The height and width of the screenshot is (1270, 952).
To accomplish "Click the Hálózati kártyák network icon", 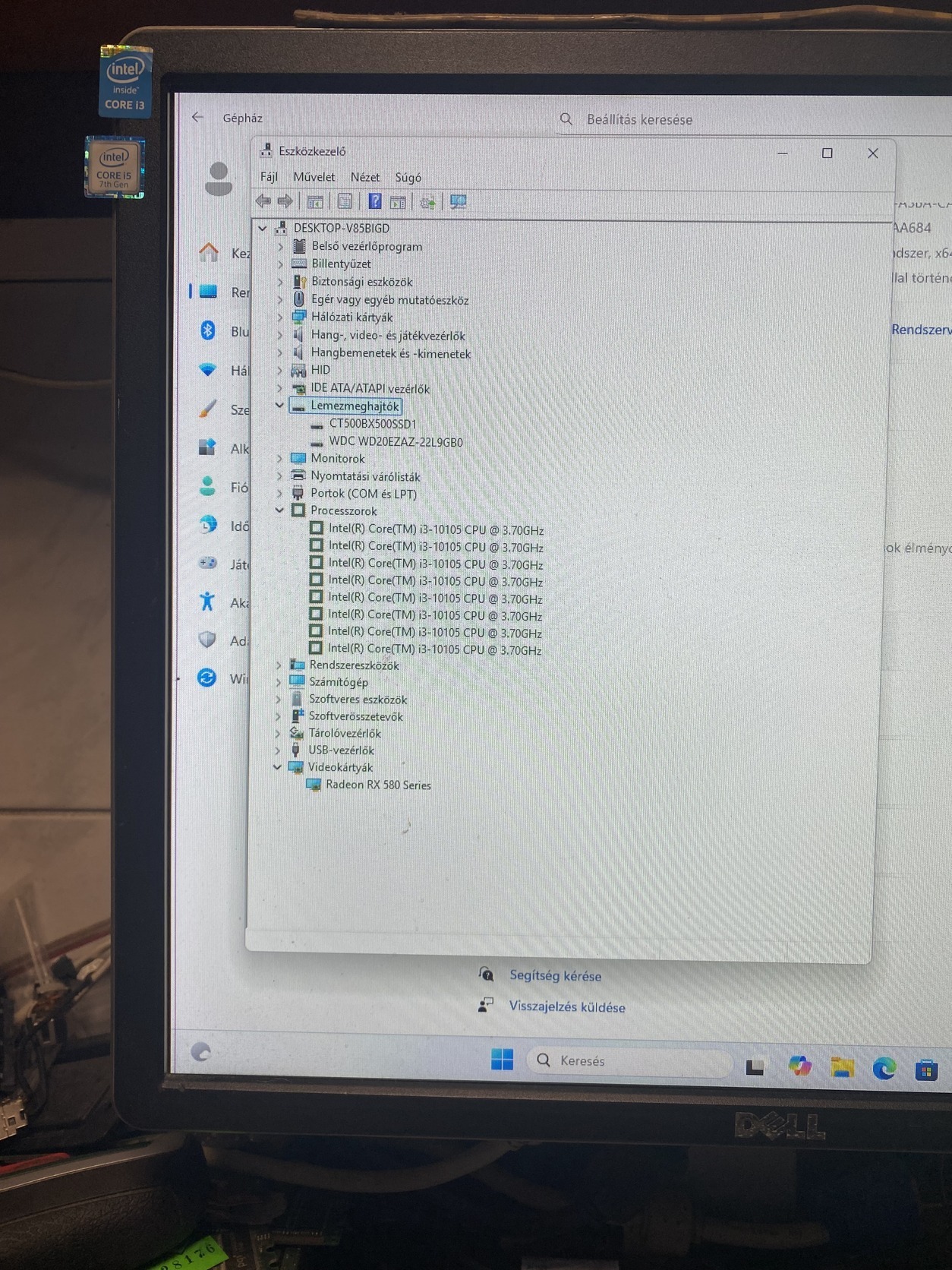I will click(x=299, y=317).
